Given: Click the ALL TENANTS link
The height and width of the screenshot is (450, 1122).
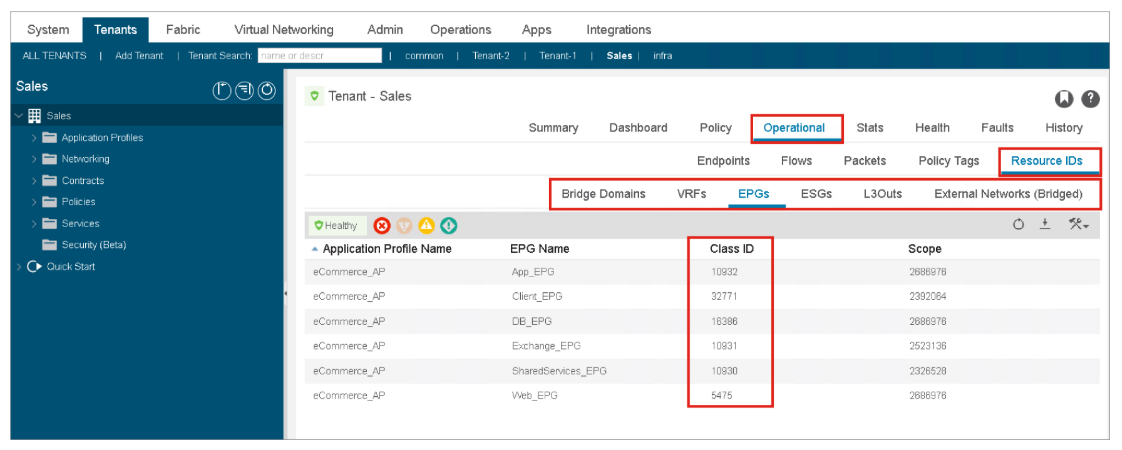Looking at the screenshot, I should pyautogui.click(x=55, y=55).
